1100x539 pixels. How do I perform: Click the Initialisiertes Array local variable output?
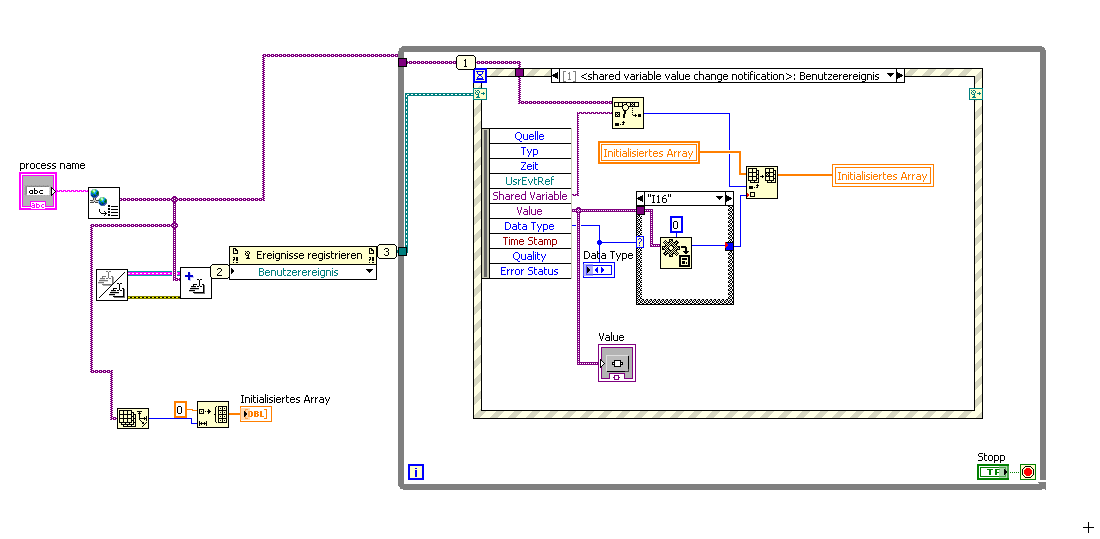tap(882, 176)
